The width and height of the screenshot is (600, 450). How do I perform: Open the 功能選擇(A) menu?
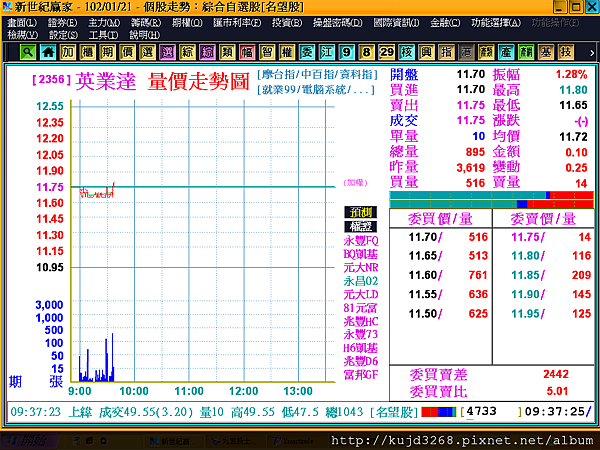coord(496,23)
